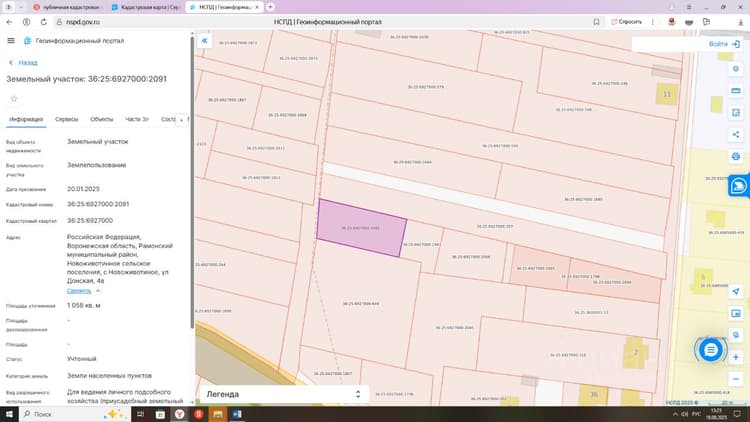Viewport: 750px width, 422px height.
Task: Select the ruler measure tool on the map
Action: pos(736,90)
